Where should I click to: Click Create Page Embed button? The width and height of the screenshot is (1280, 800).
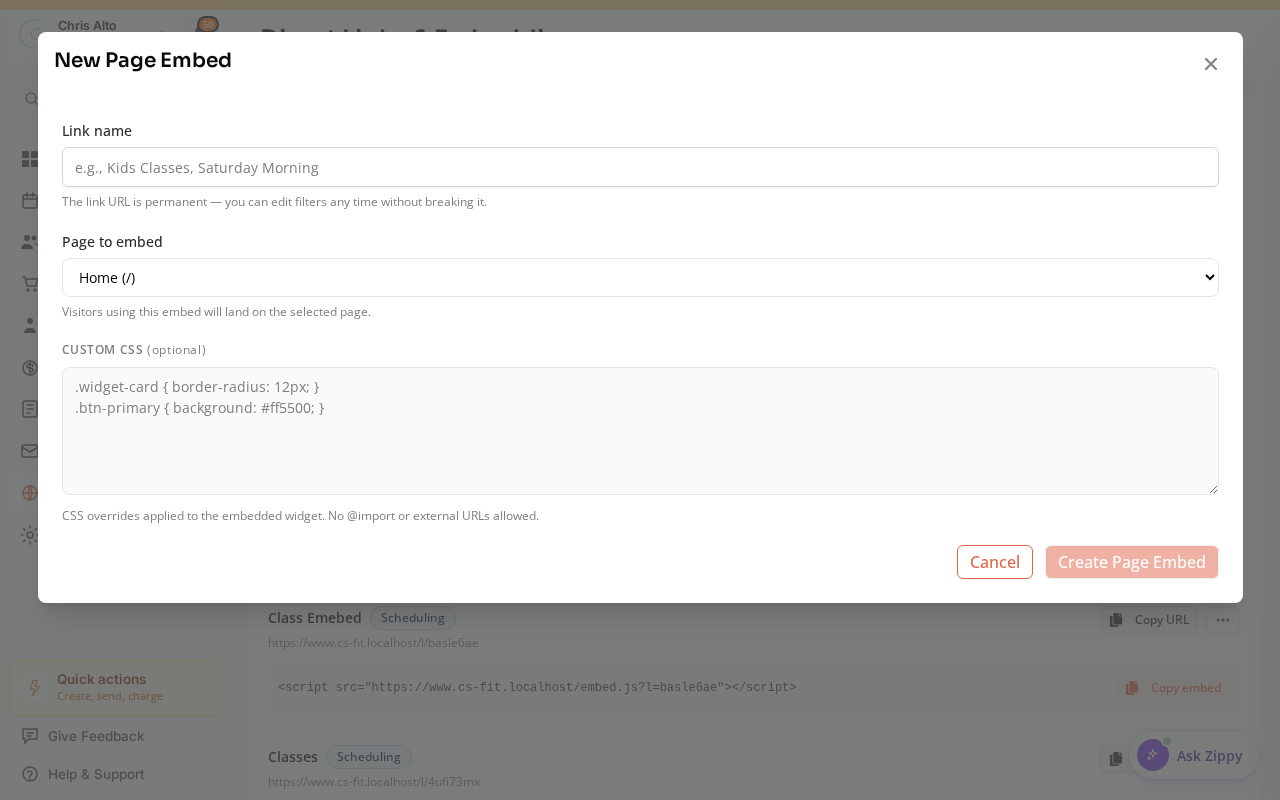pyautogui.click(x=1132, y=562)
